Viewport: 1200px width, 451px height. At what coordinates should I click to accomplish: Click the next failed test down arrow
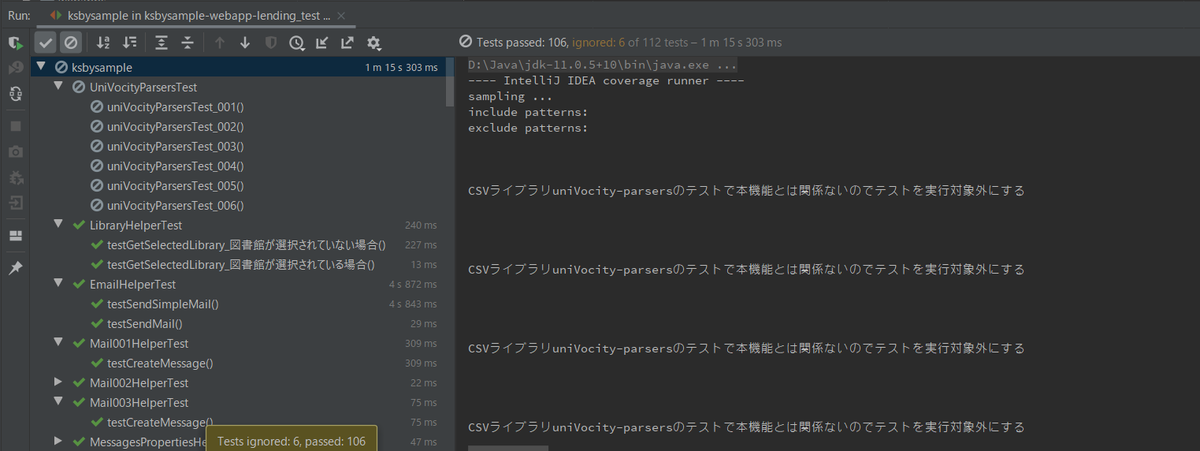(245, 42)
